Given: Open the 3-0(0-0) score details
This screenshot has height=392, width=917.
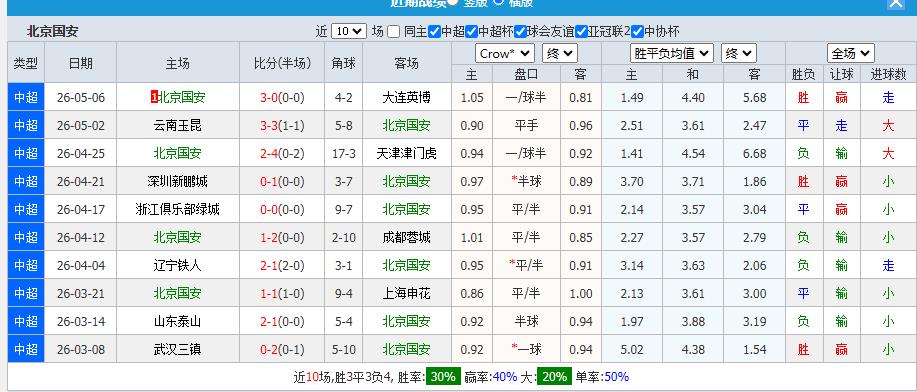Looking at the screenshot, I should coord(282,98).
